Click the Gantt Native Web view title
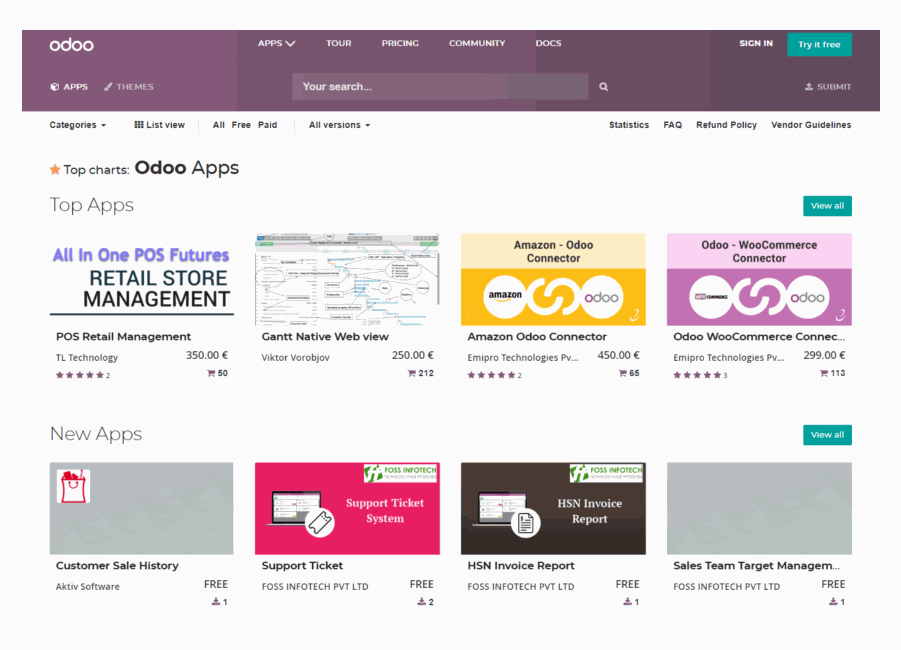This screenshot has width=901, height=650. pos(325,337)
